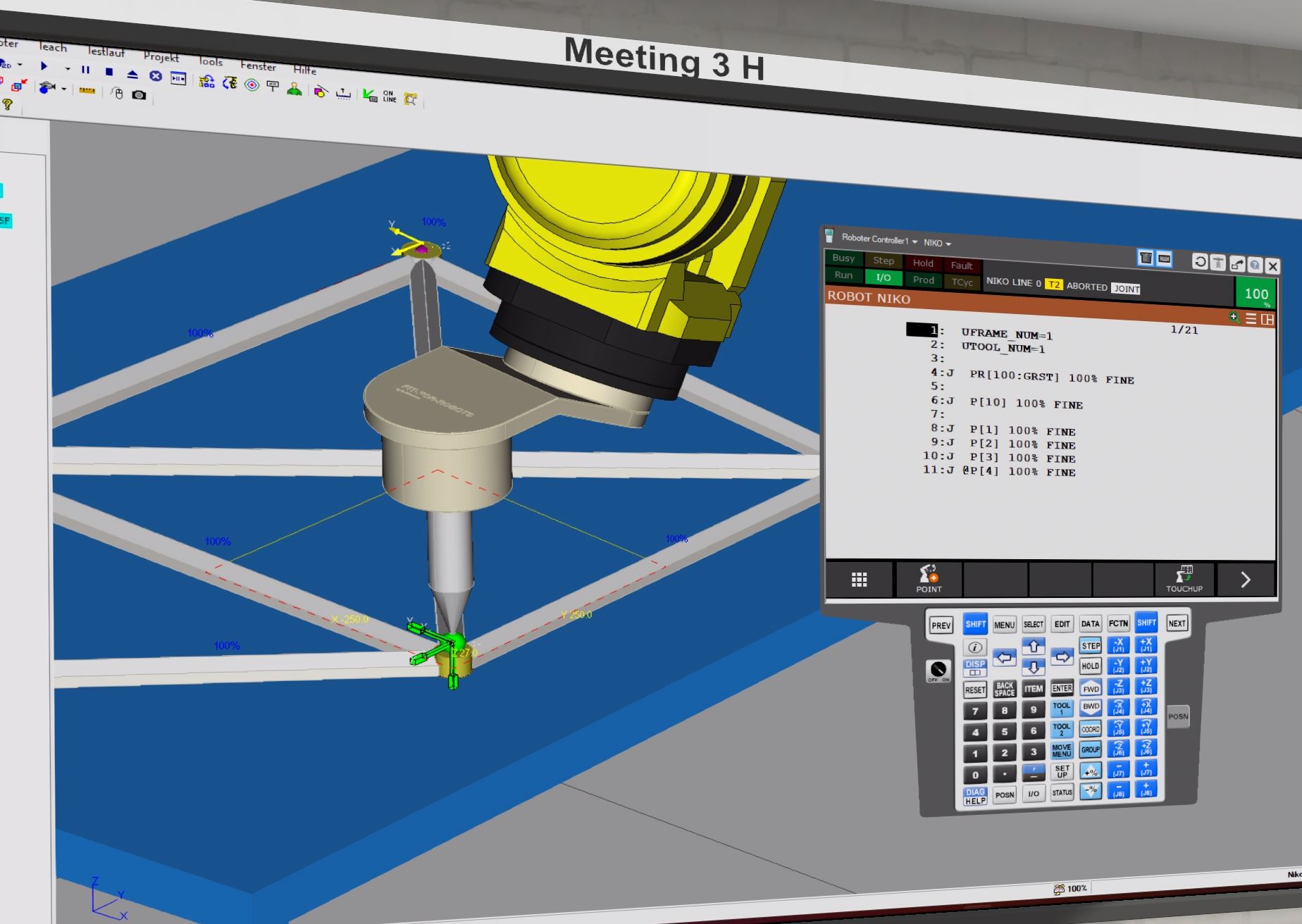This screenshot has height=924, width=1302.
Task: Open the Fenster menu
Action: (x=258, y=65)
